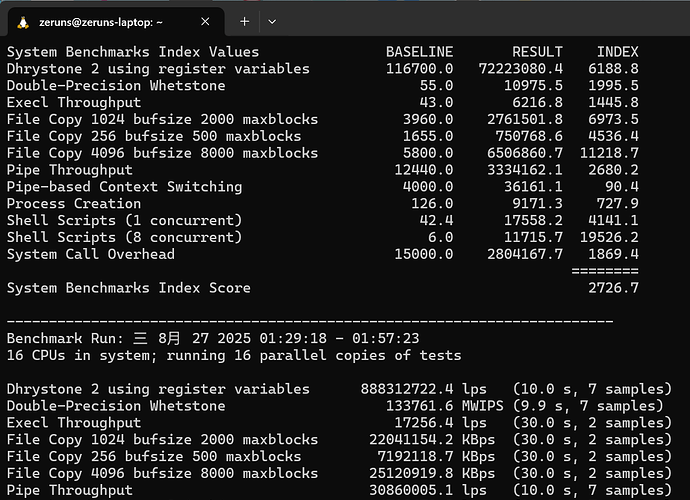Image resolution: width=690 pixels, height=500 pixels.
Task: Click the overall index score 2726.7
Action: coord(613,288)
